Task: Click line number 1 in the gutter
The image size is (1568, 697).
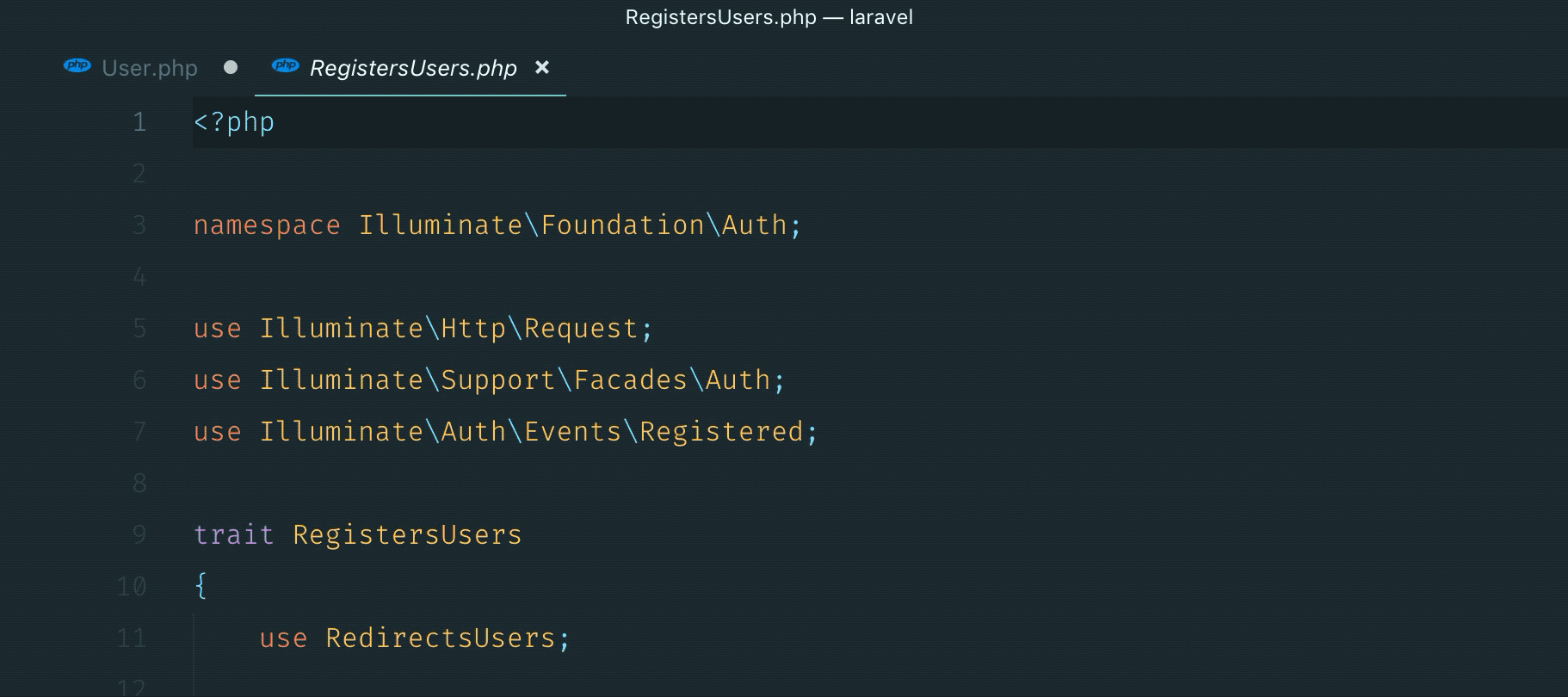Action: pyautogui.click(x=139, y=122)
